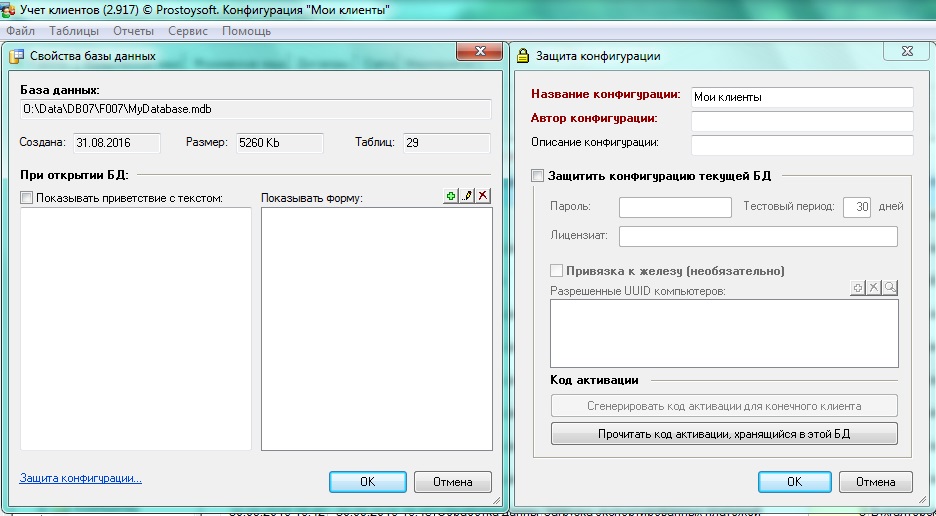Open the Сервис menu

point(188,31)
